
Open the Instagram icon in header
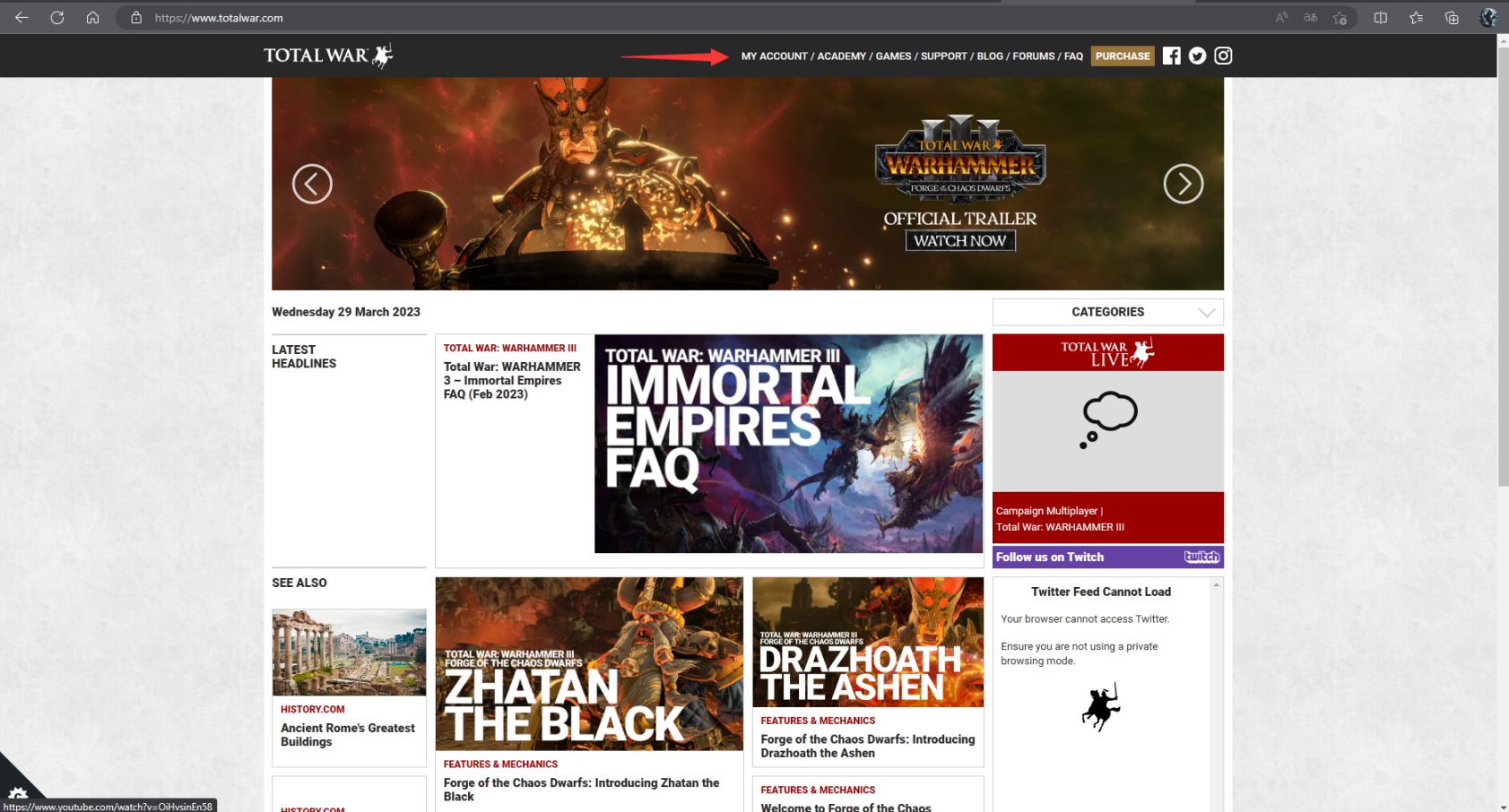tap(1223, 56)
